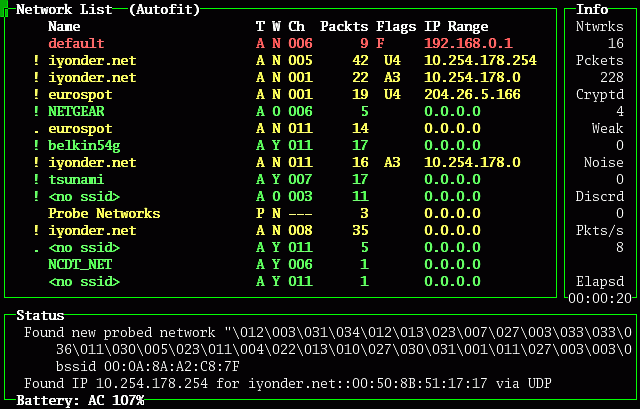Click channel value 007 in tsunami row
Viewport: 640px width, 409px height.
(x=300, y=180)
